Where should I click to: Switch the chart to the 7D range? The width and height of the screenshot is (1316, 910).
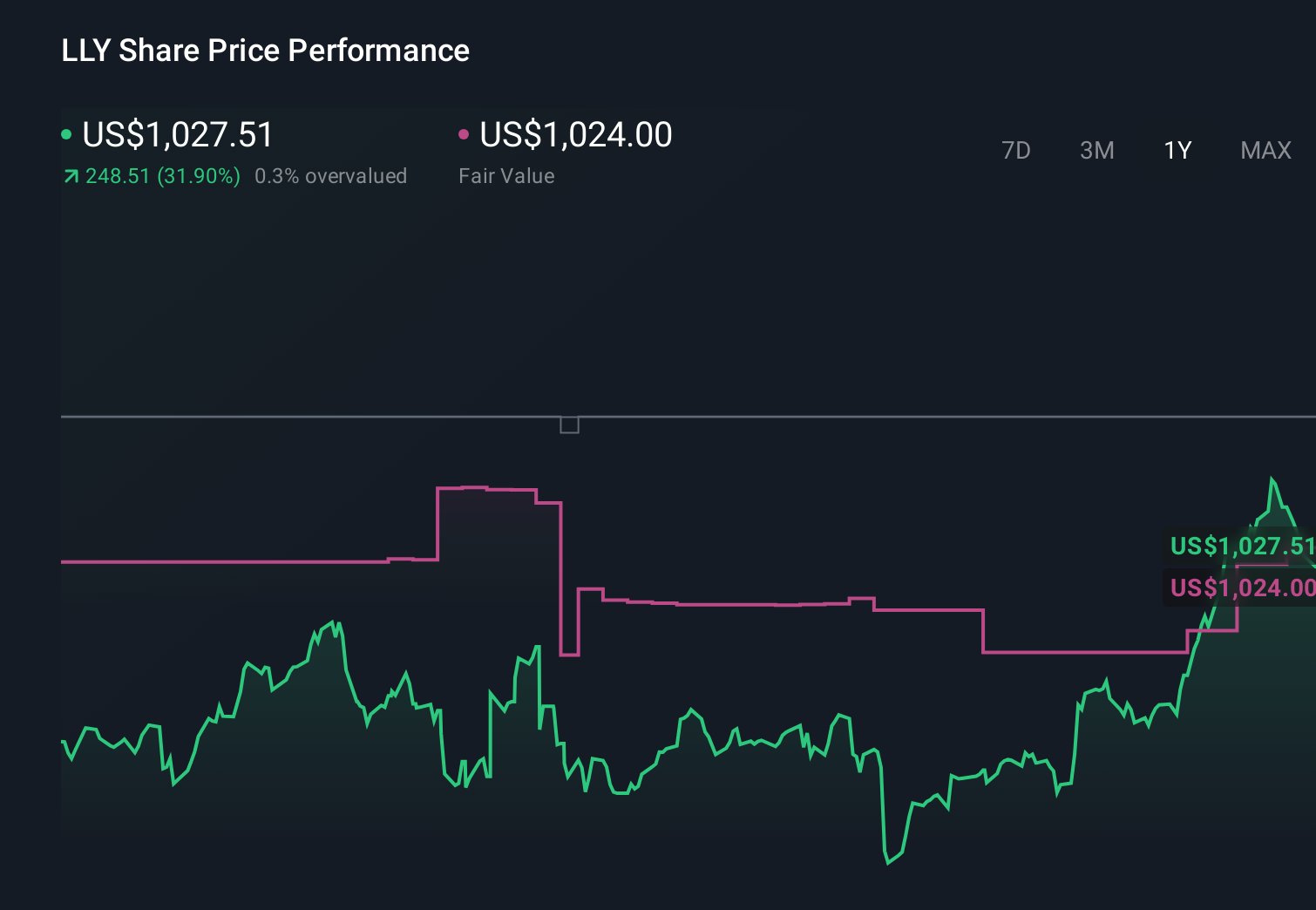pos(1016,150)
